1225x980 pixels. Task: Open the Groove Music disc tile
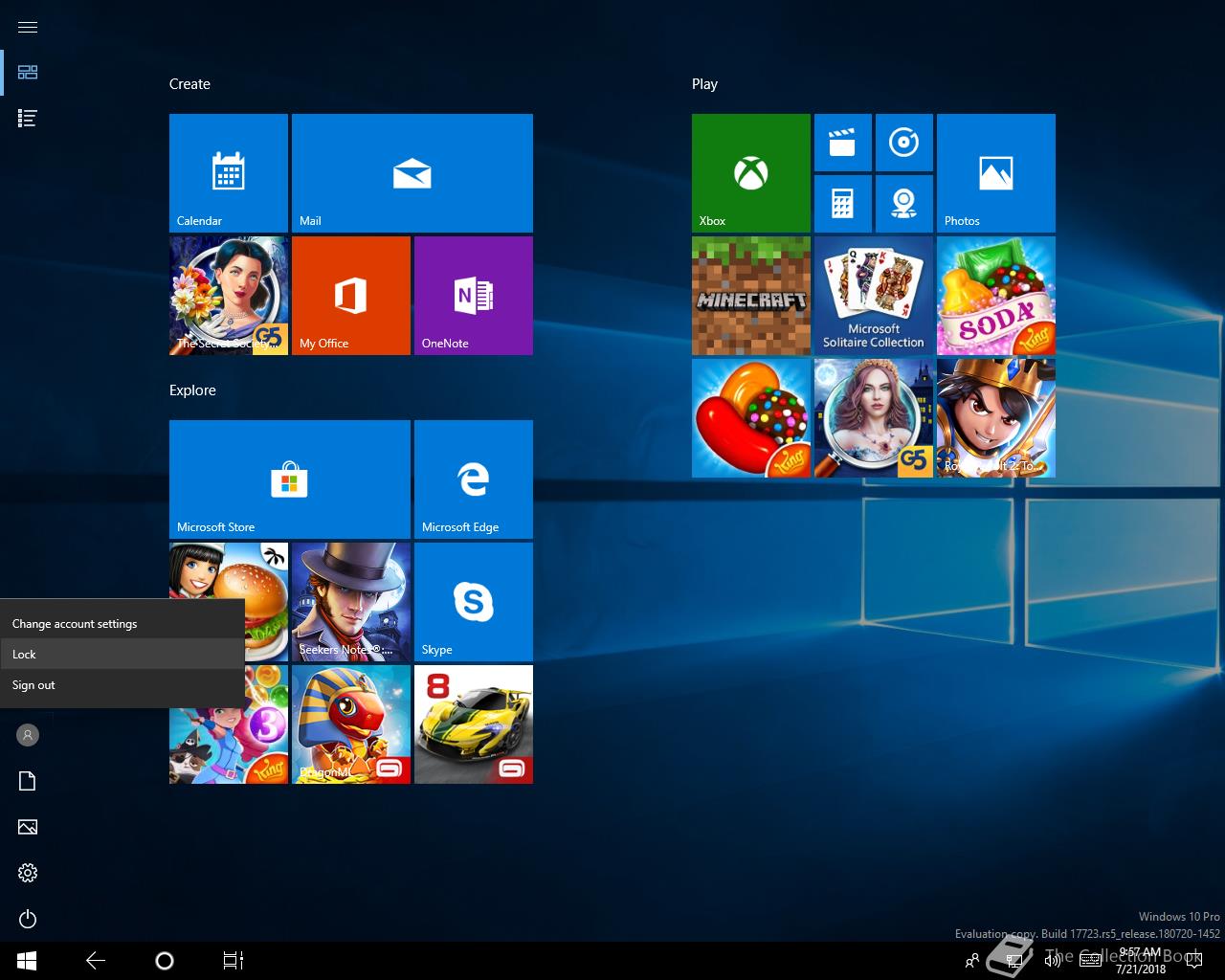pos(904,143)
